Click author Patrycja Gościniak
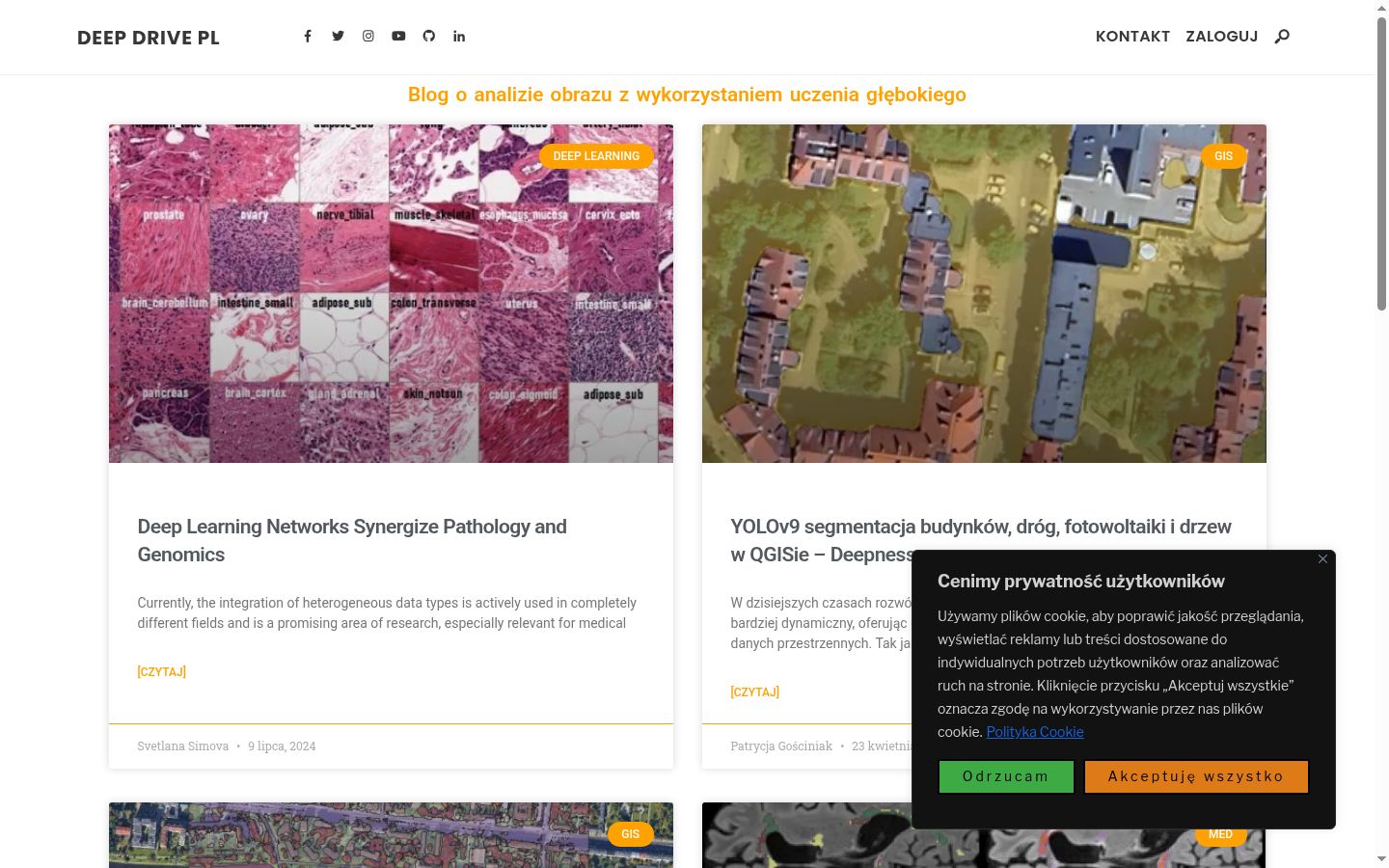This screenshot has width=1389, height=868. tap(781, 746)
